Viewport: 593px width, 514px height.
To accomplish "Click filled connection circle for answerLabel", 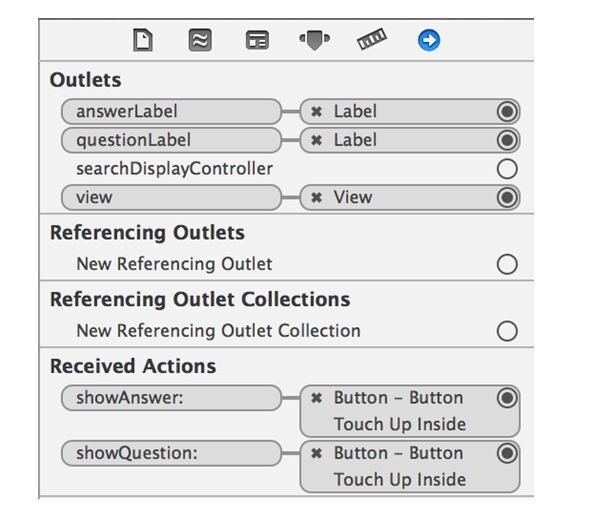I will [x=507, y=112].
